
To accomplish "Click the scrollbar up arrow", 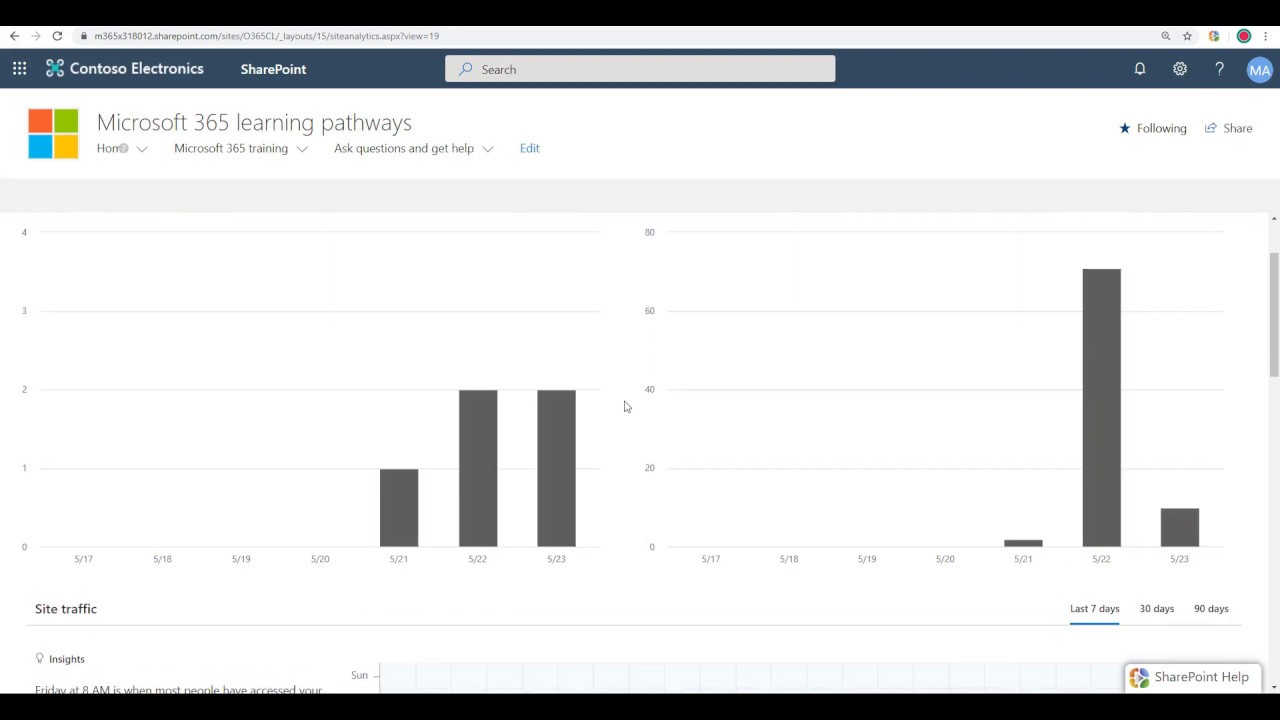I will click(1274, 218).
